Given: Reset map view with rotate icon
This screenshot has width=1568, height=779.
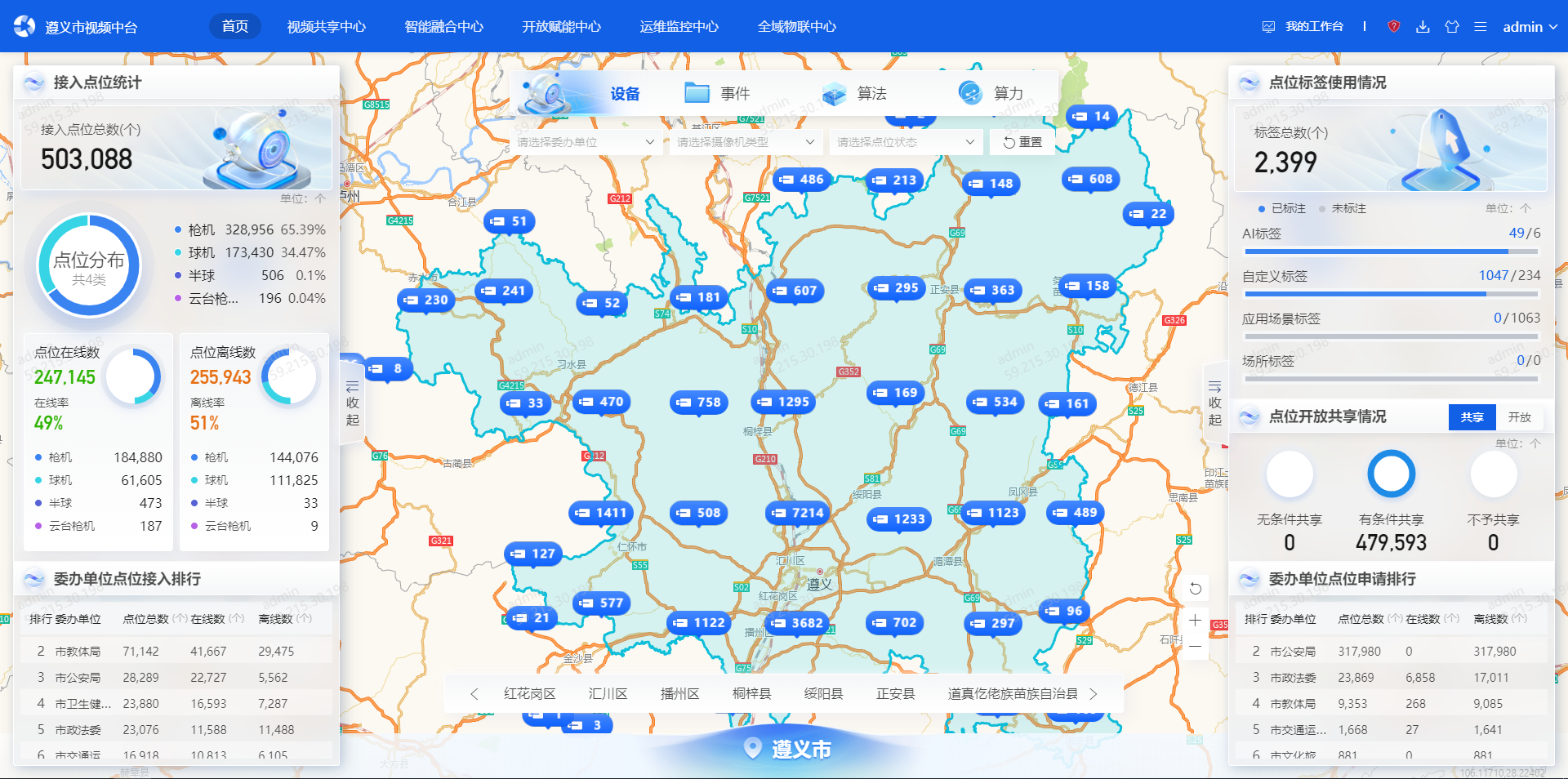Looking at the screenshot, I should tap(1195, 589).
